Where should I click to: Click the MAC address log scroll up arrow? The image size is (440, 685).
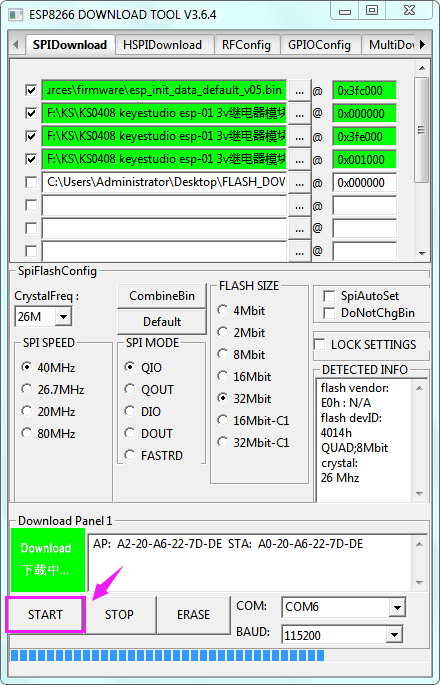click(419, 544)
